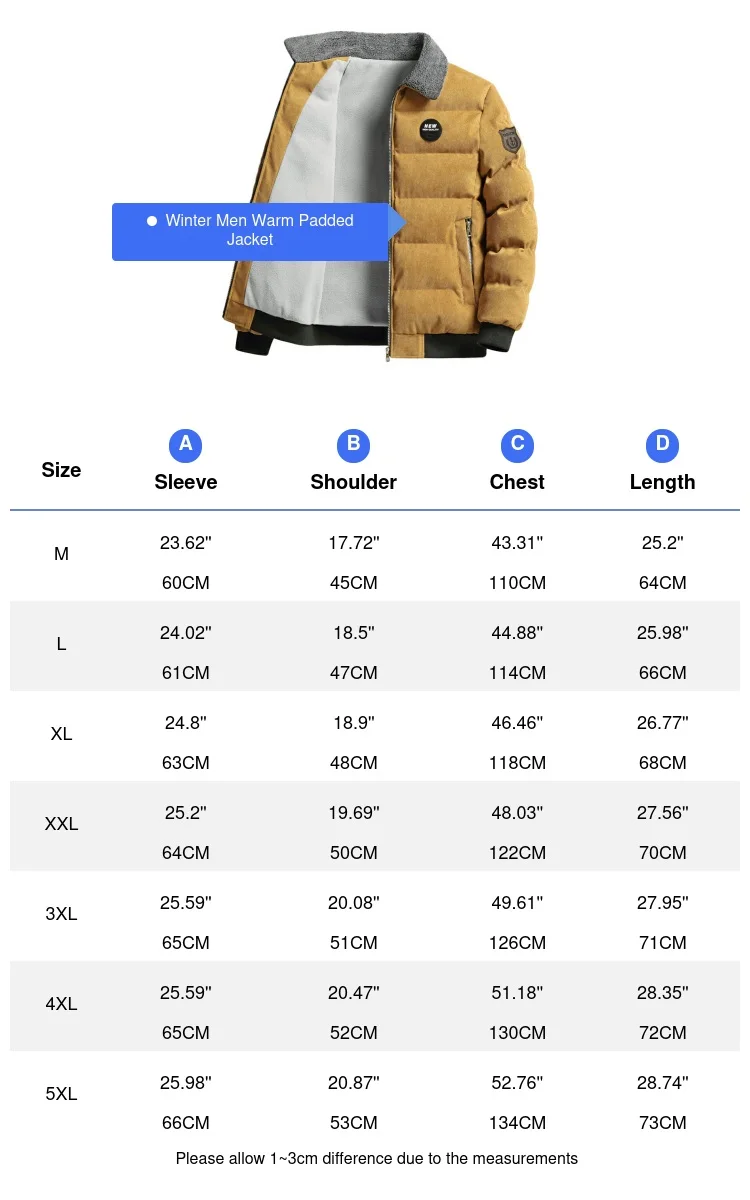This screenshot has width=750, height=1200.
Task: Click the white dot in blue label
Action: pyautogui.click(x=152, y=221)
